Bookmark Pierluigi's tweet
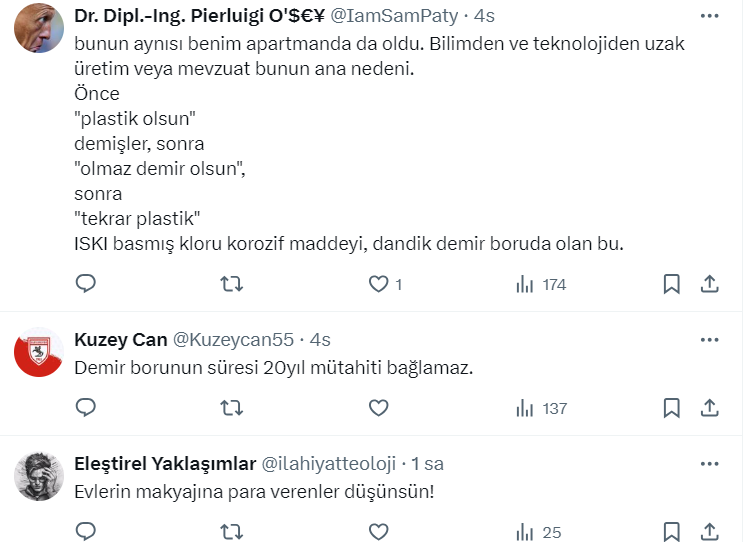744x542 pixels. [672, 284]
